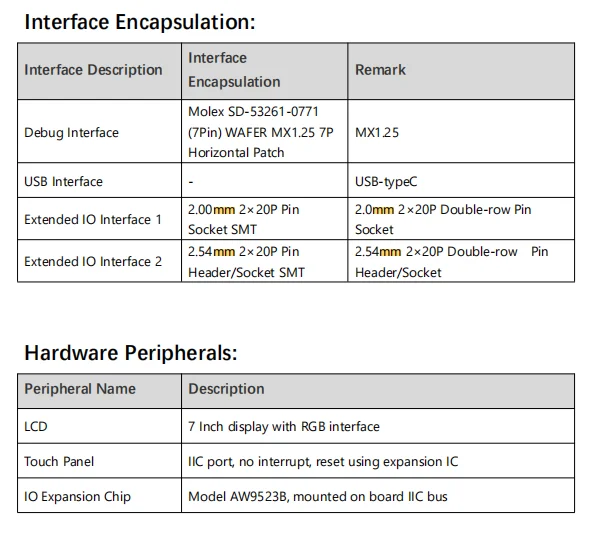The image size is (604, 551).
Task: Click the Interface Description column header
Action: point(93,70)
